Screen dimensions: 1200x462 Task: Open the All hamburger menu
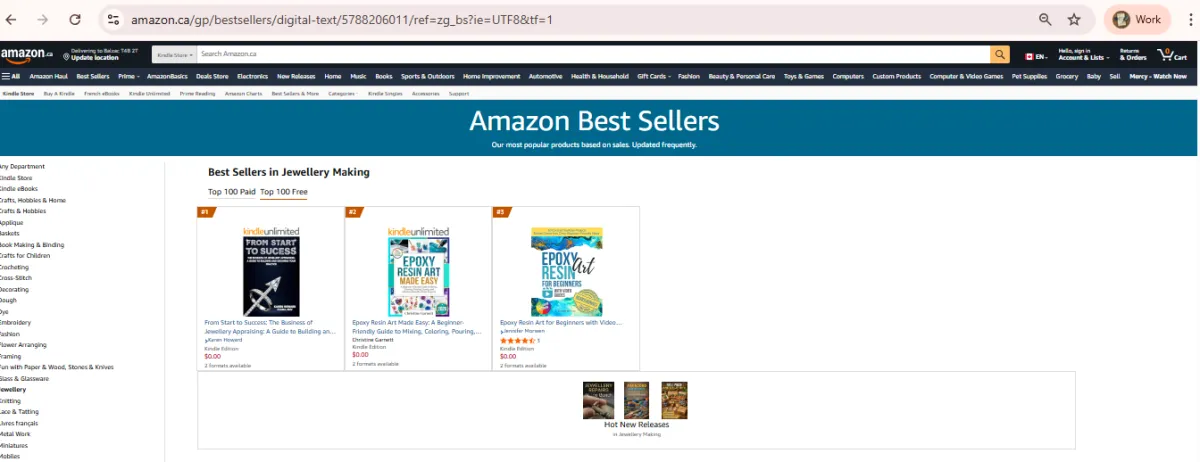tap(11, 76)
